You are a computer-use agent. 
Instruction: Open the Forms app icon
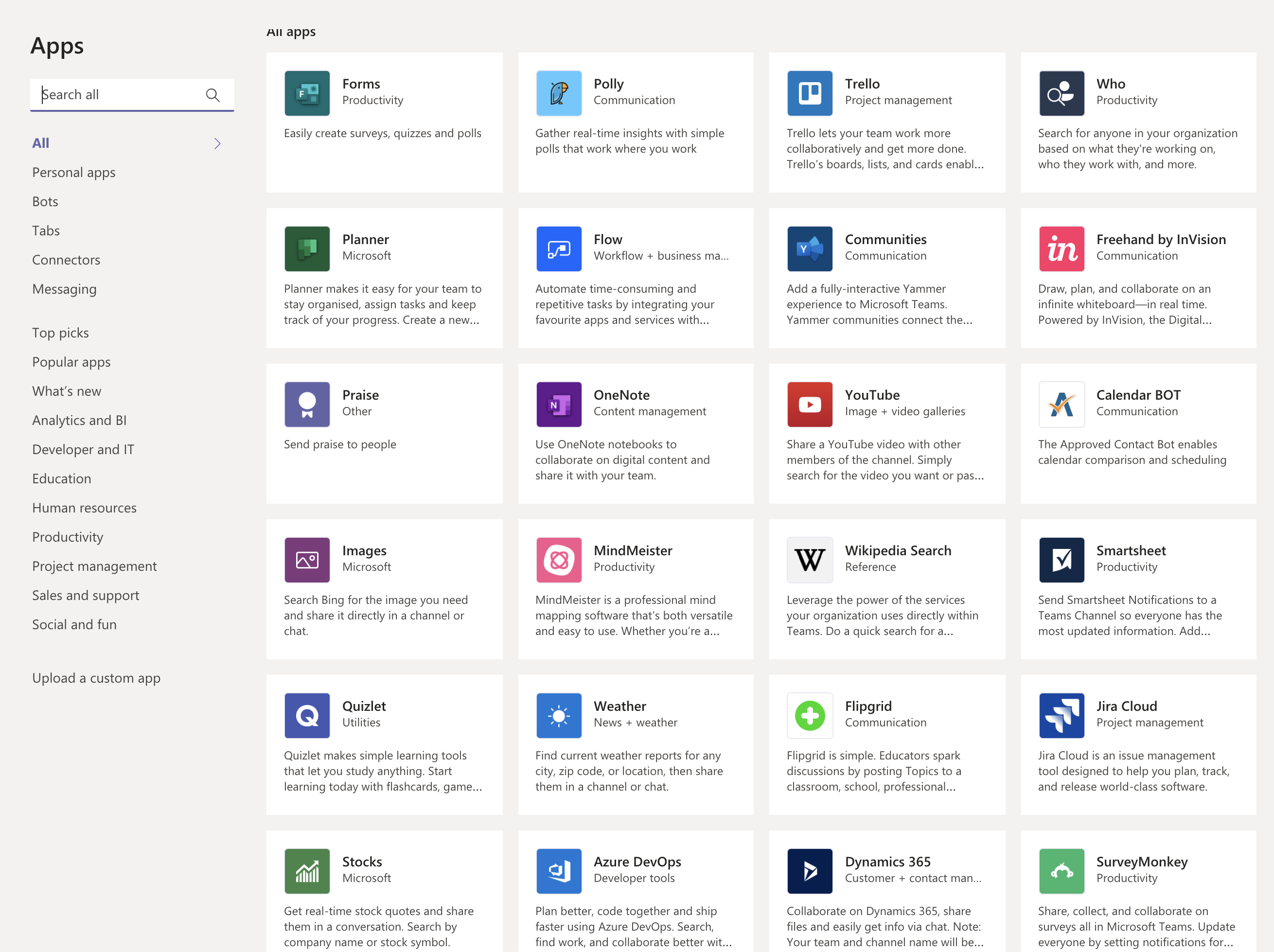[x=307, y=93]
